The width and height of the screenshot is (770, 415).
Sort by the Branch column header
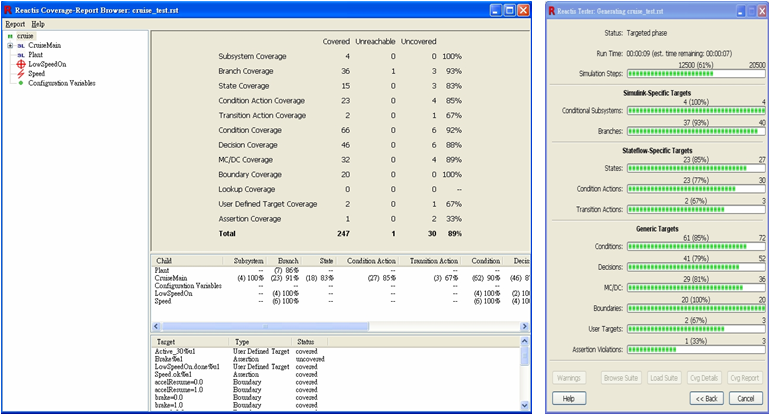[x=288, y=260]
